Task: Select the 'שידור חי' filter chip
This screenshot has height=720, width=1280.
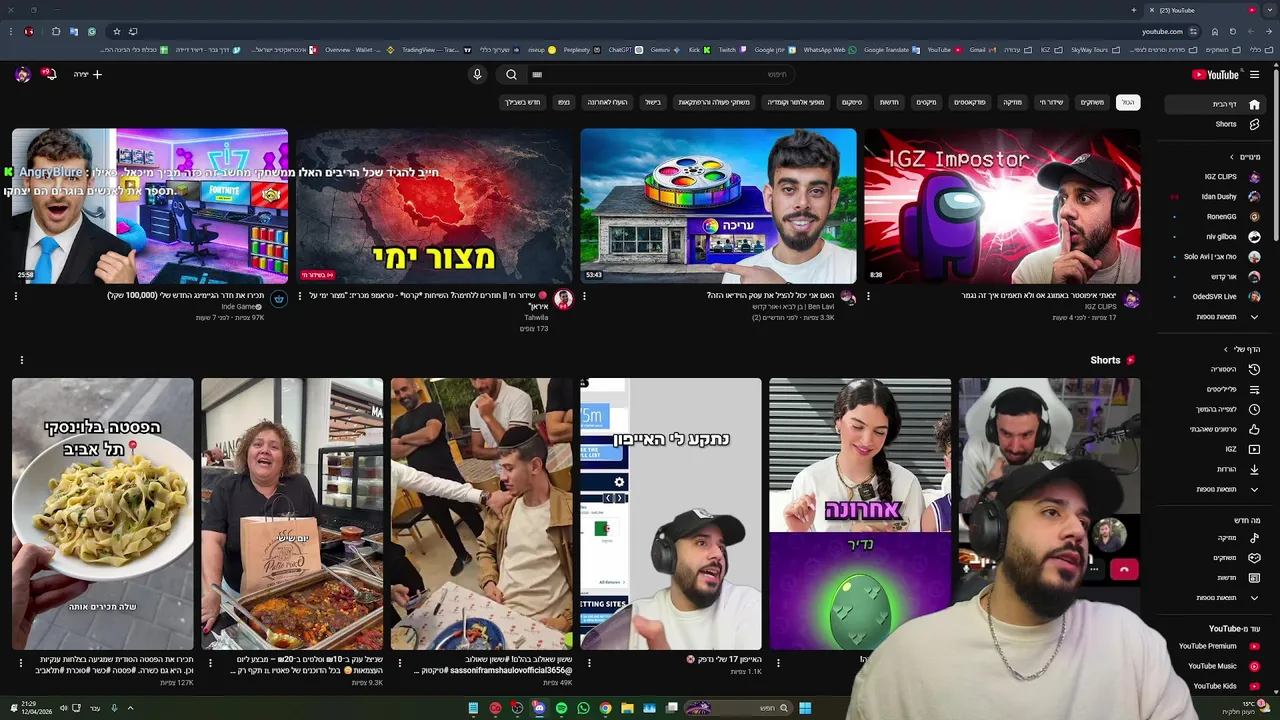Action: [1051, 102]
